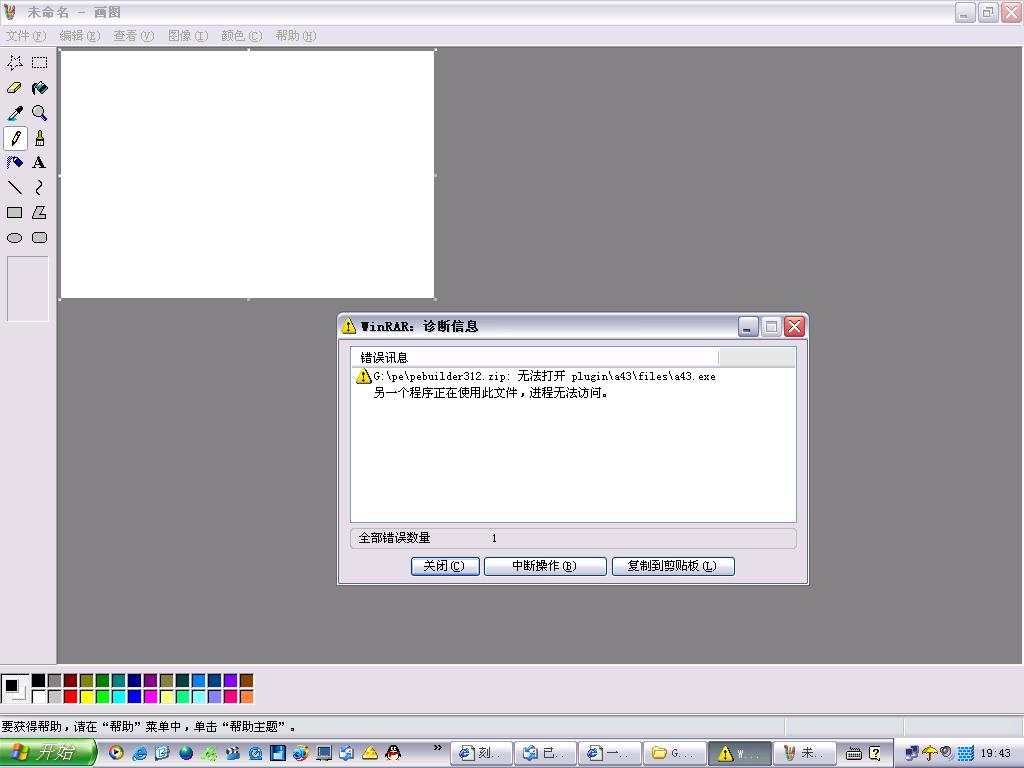Open the 图像 menu
The image size is (1024, 768).
pos(188,36)
